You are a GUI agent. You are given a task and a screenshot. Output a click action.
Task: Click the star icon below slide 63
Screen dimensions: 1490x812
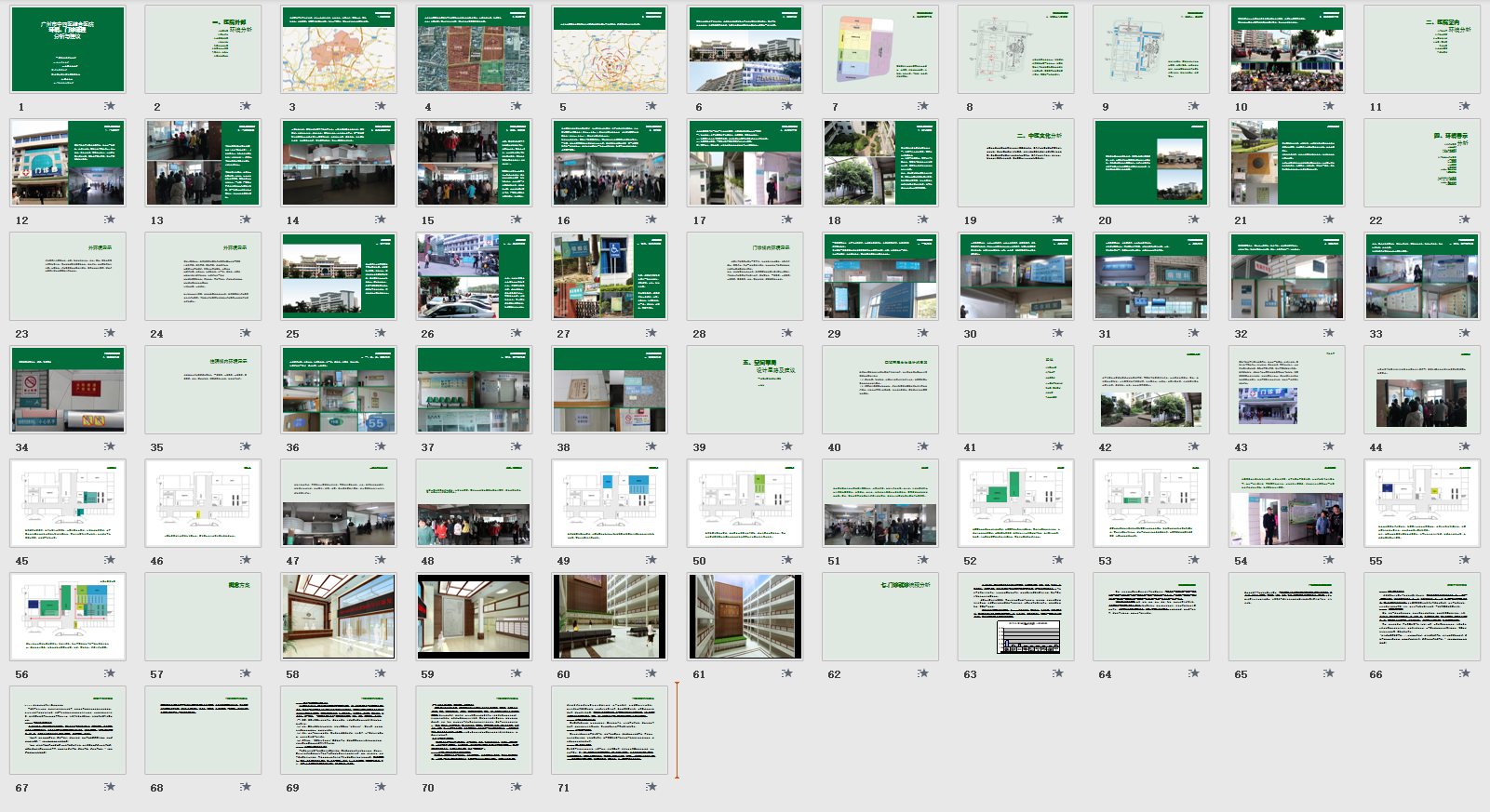(1057, 673)
